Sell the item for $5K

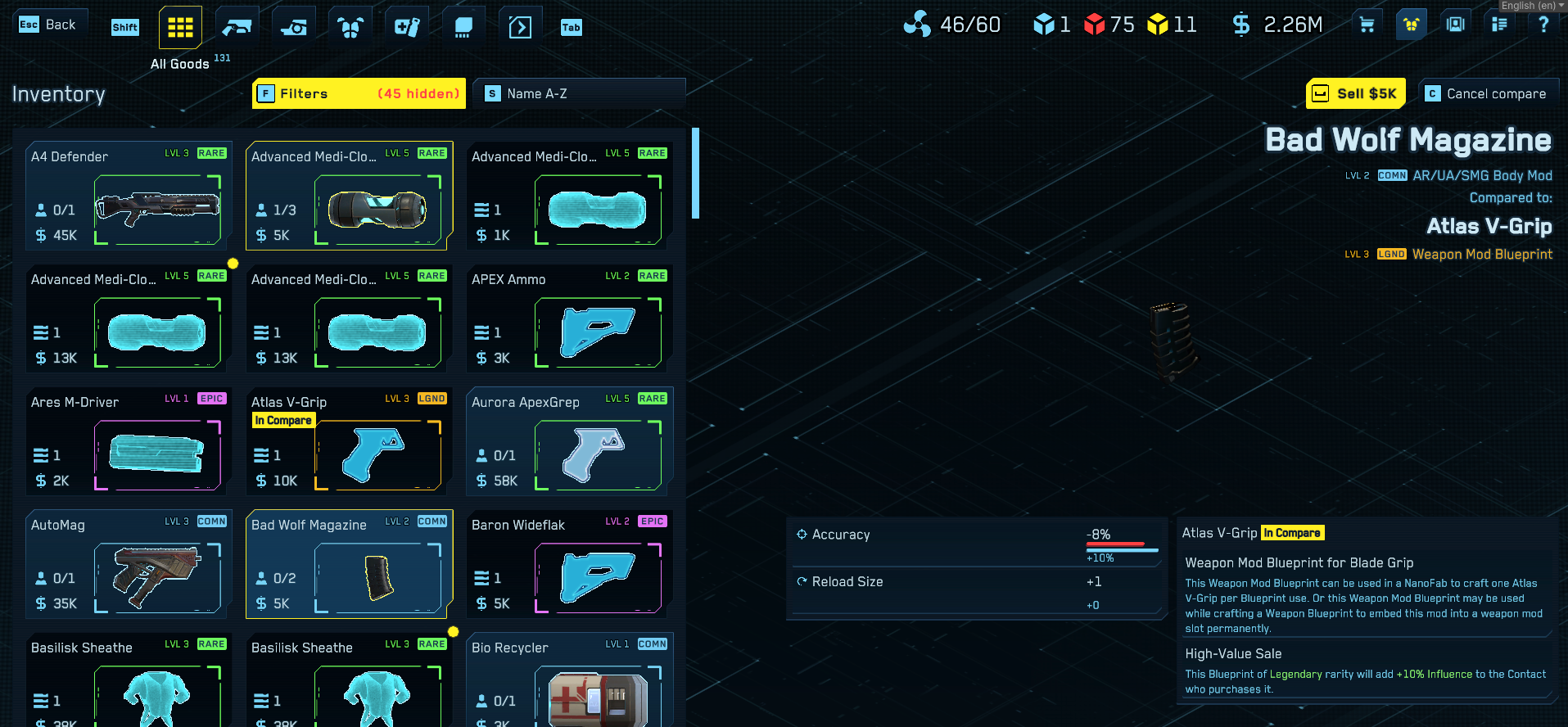1356,93
